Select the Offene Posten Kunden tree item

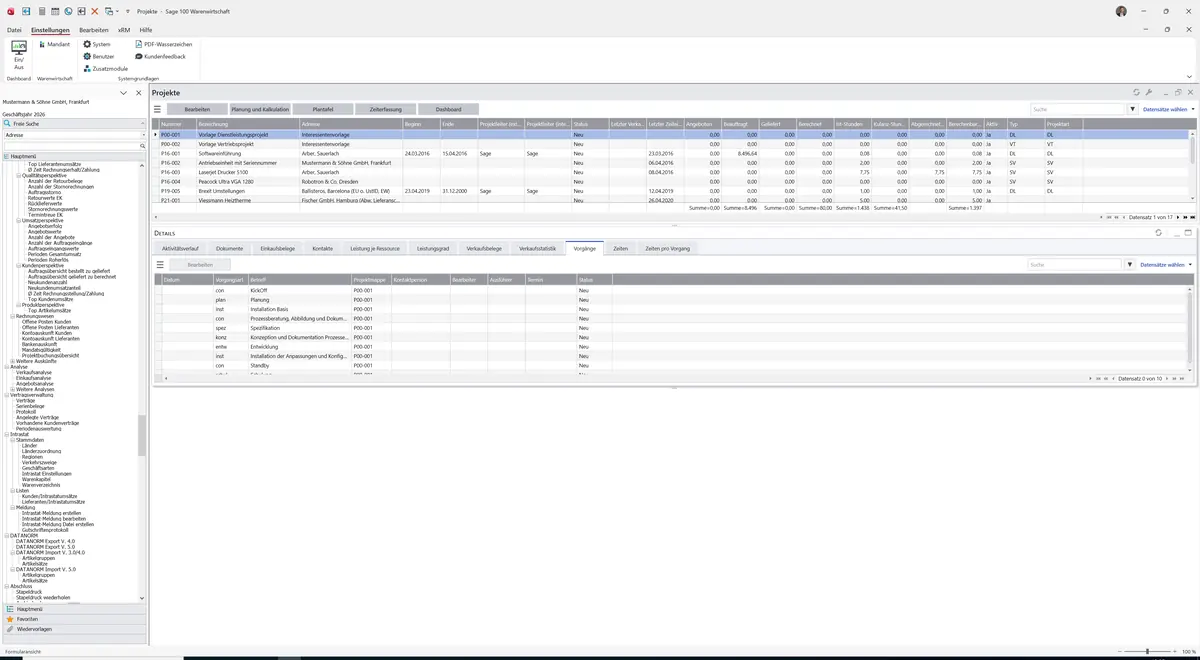[x=46, y=322]
